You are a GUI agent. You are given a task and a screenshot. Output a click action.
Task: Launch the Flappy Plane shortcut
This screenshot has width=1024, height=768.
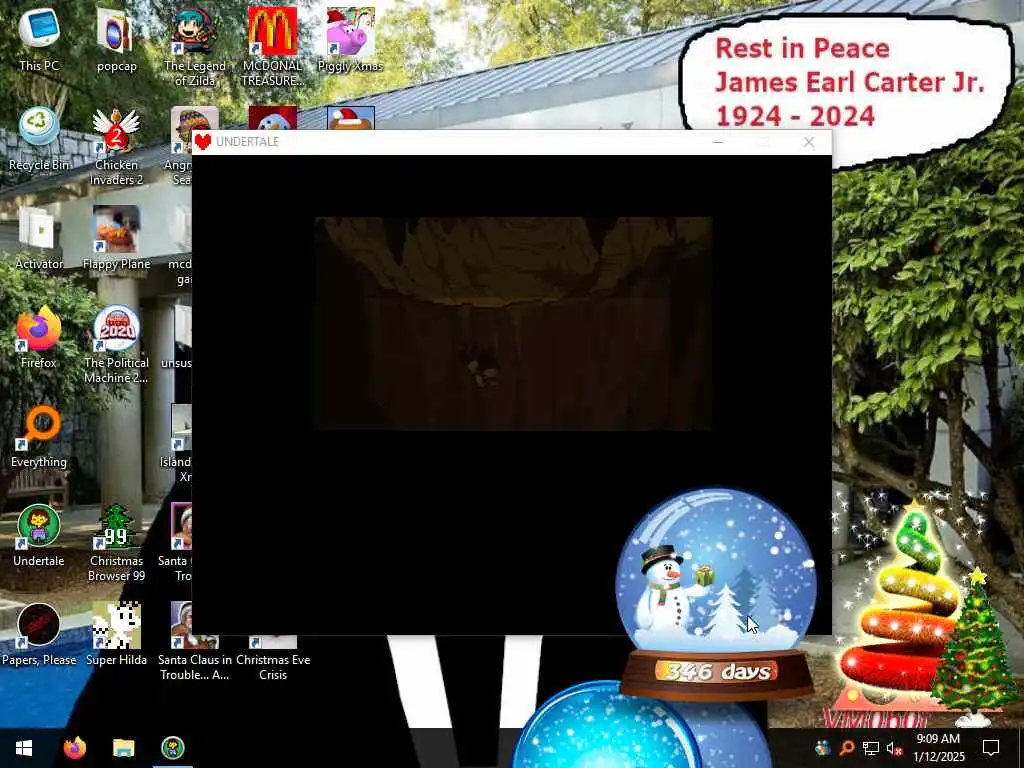point(116,238)
